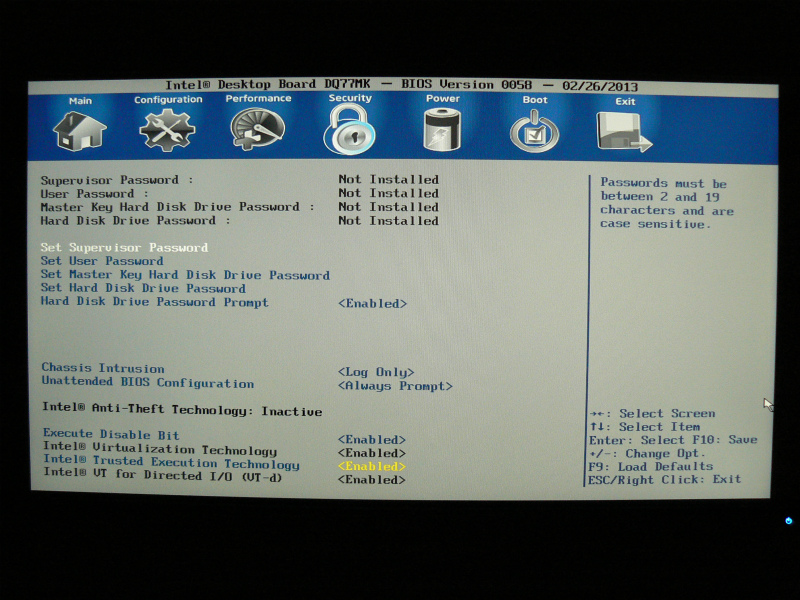Click the Enter: Select hint
This screenshot has height=600, width=800.
(636, 440)
